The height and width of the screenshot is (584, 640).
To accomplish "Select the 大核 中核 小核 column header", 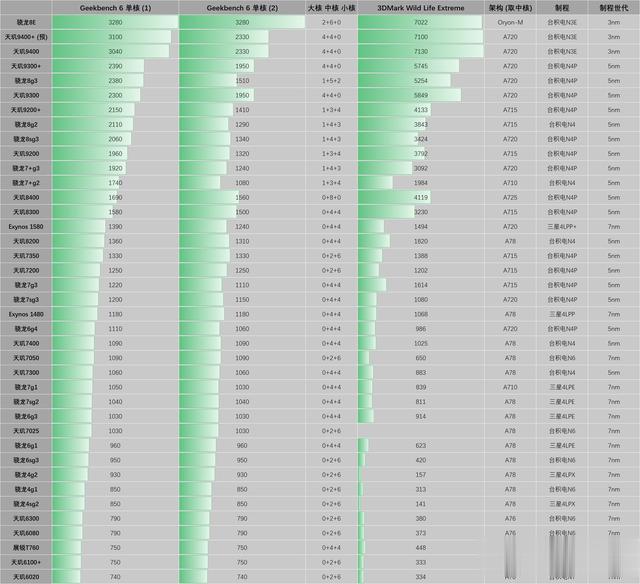I will click(331, 8).
